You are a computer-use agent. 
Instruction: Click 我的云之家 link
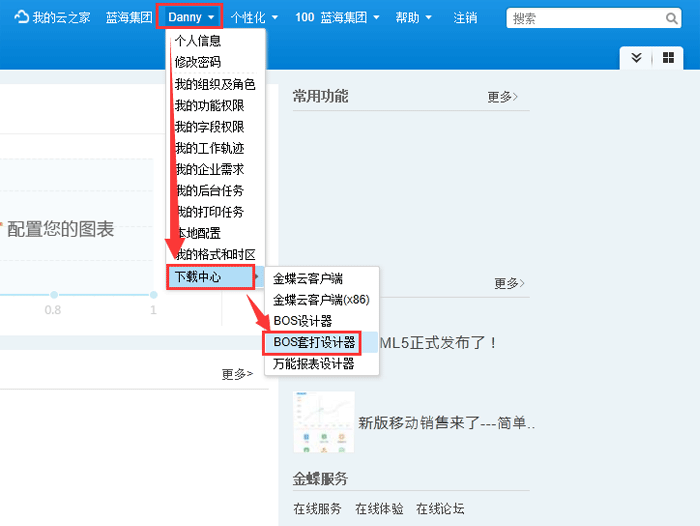pyautogui.click(x=61, y=17)
